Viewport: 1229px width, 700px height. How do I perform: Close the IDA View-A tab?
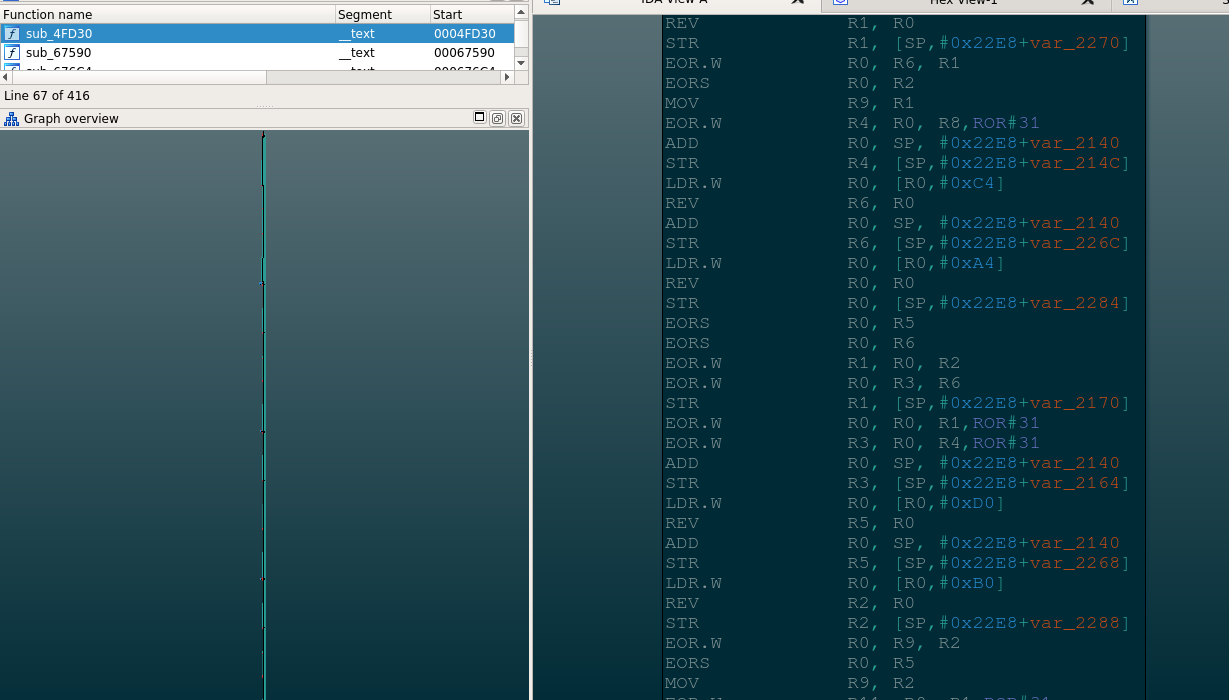tap(797, 2)
